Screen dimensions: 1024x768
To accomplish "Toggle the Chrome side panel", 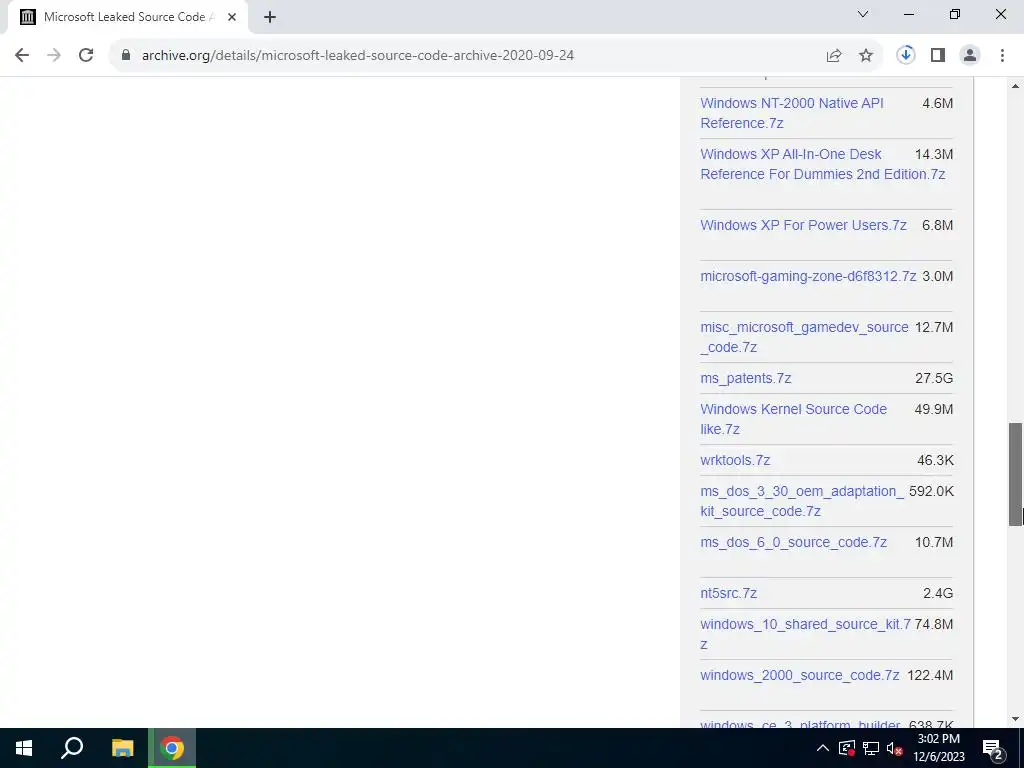I will [x=938, y=56].
